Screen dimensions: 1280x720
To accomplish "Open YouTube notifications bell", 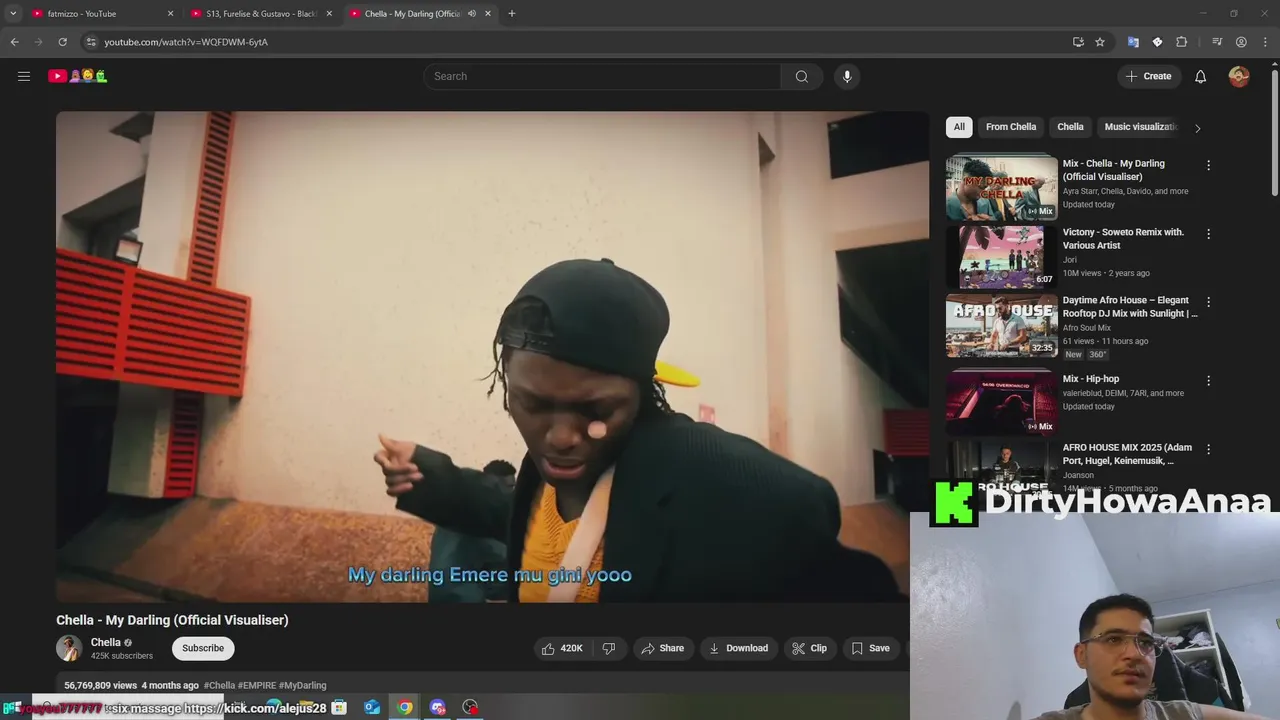I will tap(1201, 76).
